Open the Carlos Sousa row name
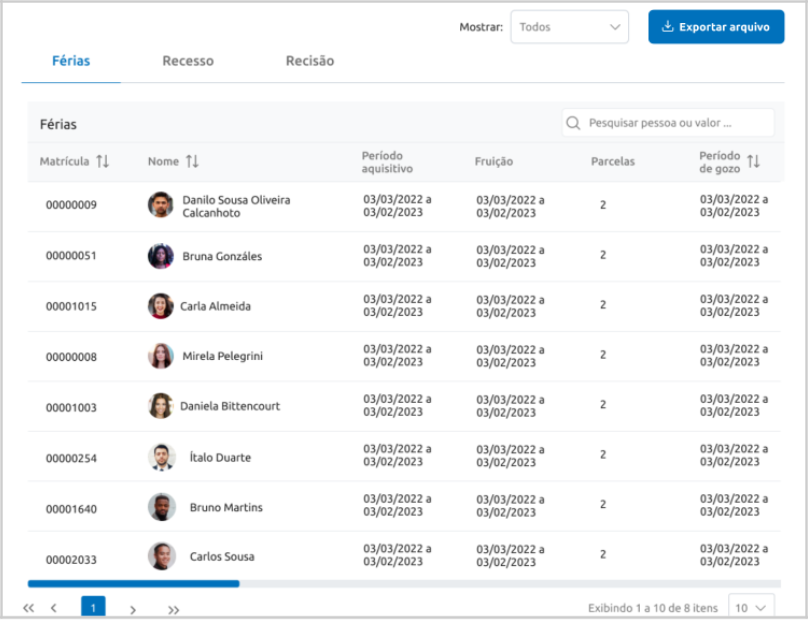This screenshot has width=808, height=620. pyautogui.click(x=222, y=557)
